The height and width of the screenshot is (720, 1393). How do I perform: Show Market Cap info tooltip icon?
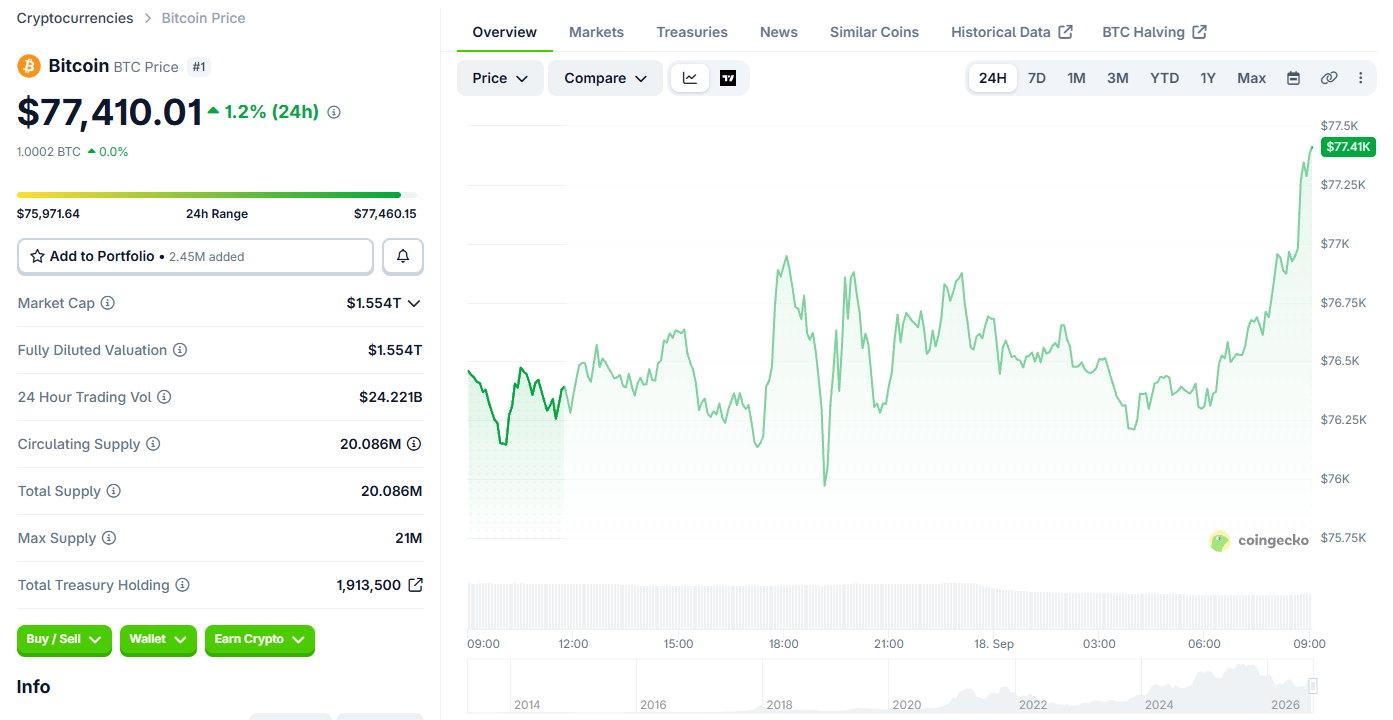[108, 303]
